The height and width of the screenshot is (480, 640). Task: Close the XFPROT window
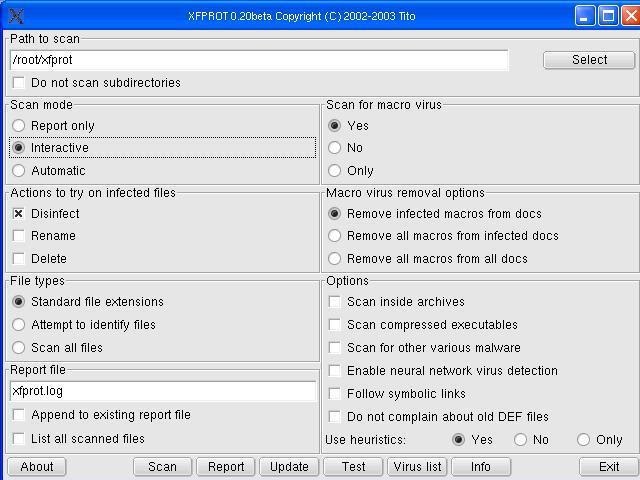point(631,16)
